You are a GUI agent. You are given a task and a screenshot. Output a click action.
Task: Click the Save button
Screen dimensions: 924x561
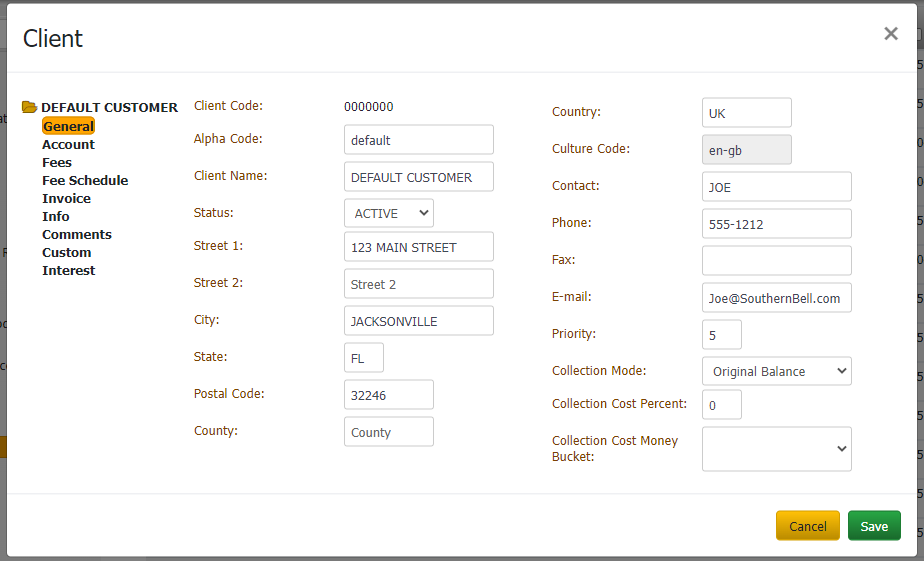pos(874,526)
